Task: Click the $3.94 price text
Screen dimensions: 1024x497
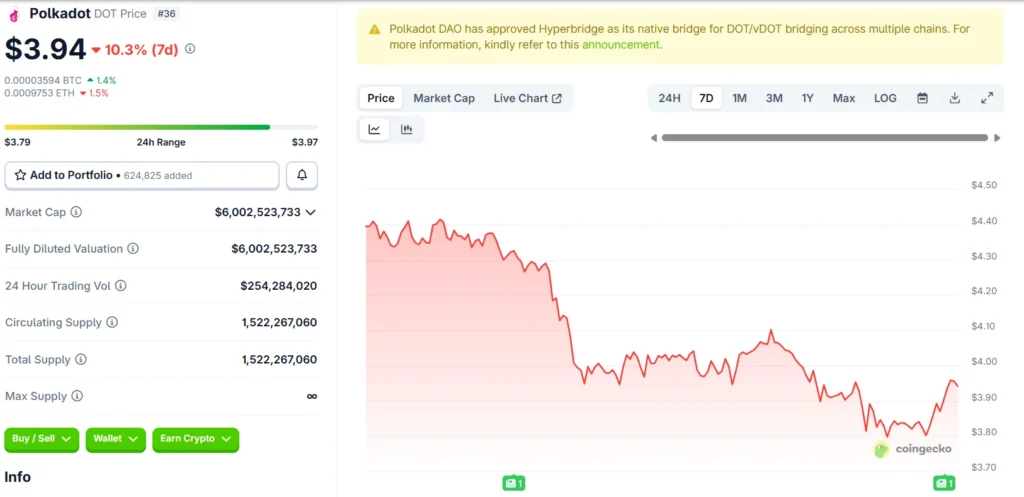Action: (45, 49)
